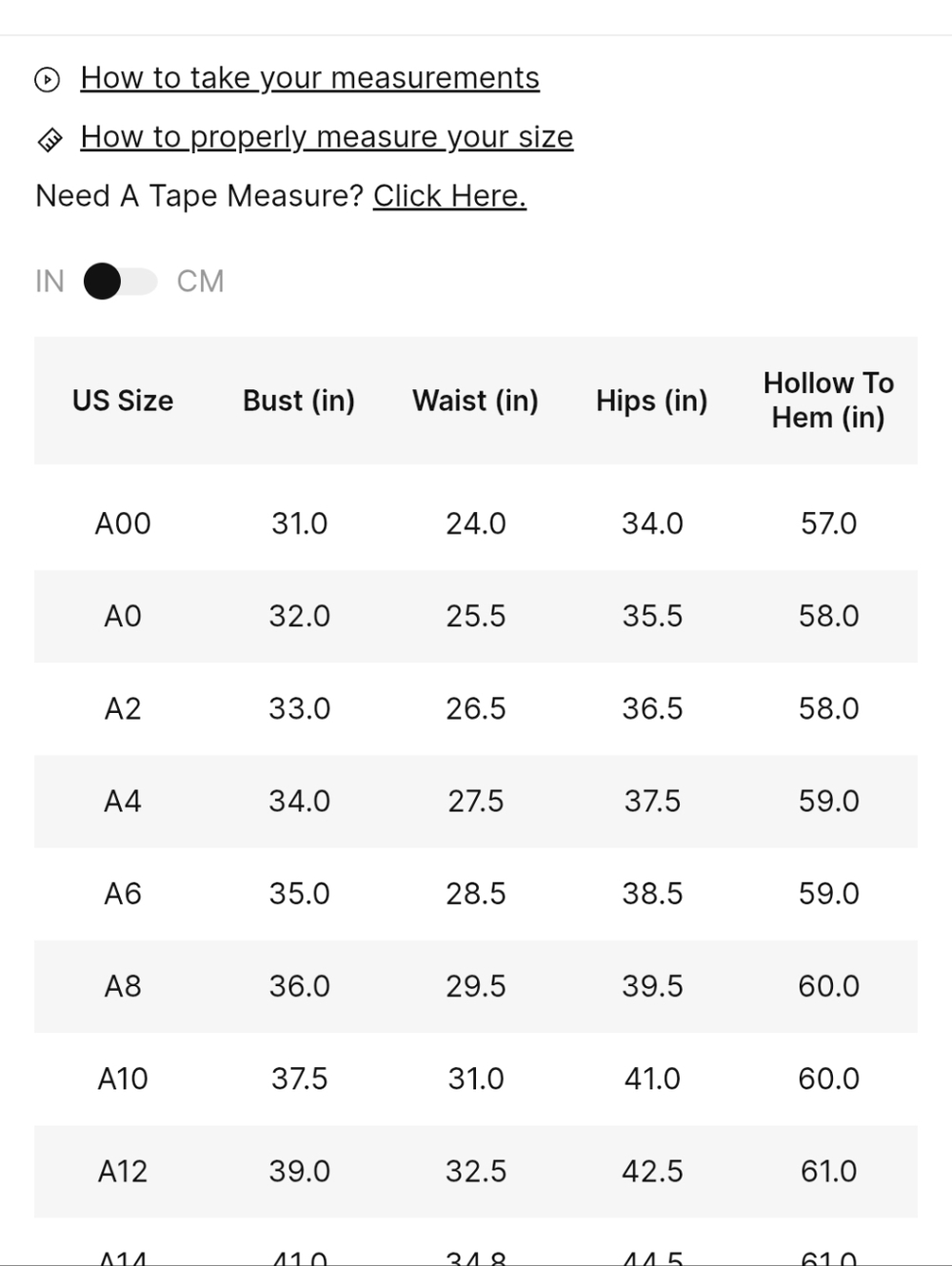Click the Hips (in) column header
This screenshot has width=952, height=1266.
coord(652,401)
